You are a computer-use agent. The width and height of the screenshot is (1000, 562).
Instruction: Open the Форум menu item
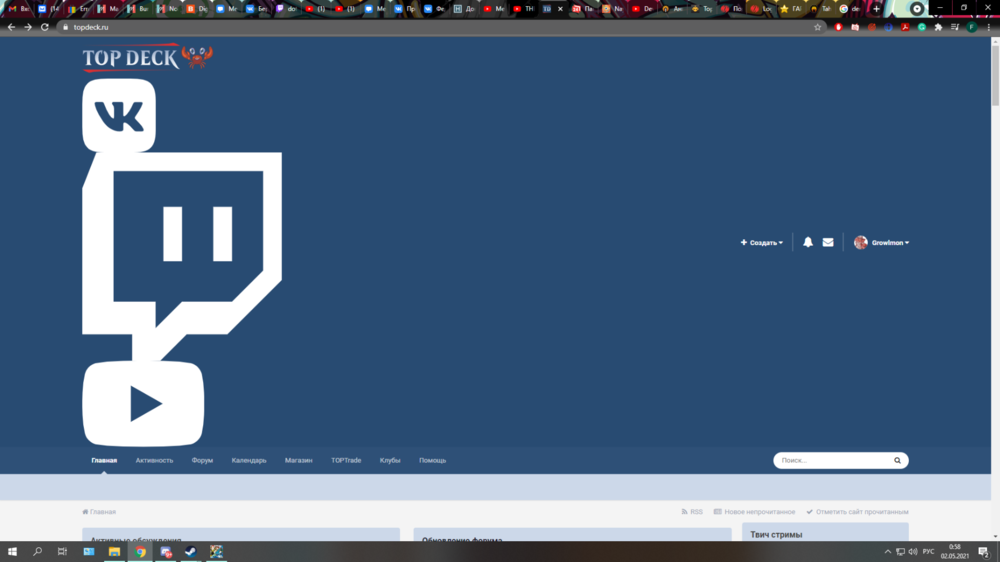202,461
